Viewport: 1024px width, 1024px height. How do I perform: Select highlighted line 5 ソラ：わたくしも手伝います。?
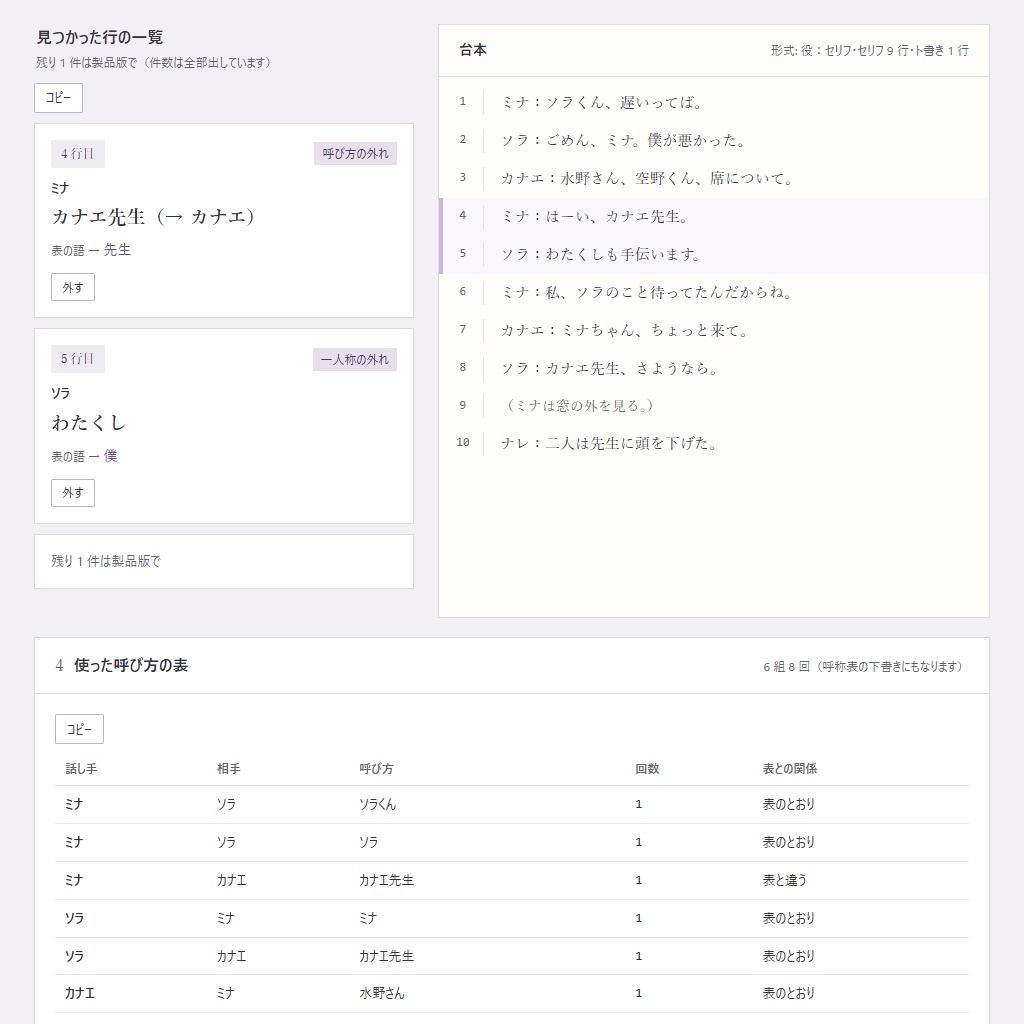pyautogui.click(x=714, y=255)
